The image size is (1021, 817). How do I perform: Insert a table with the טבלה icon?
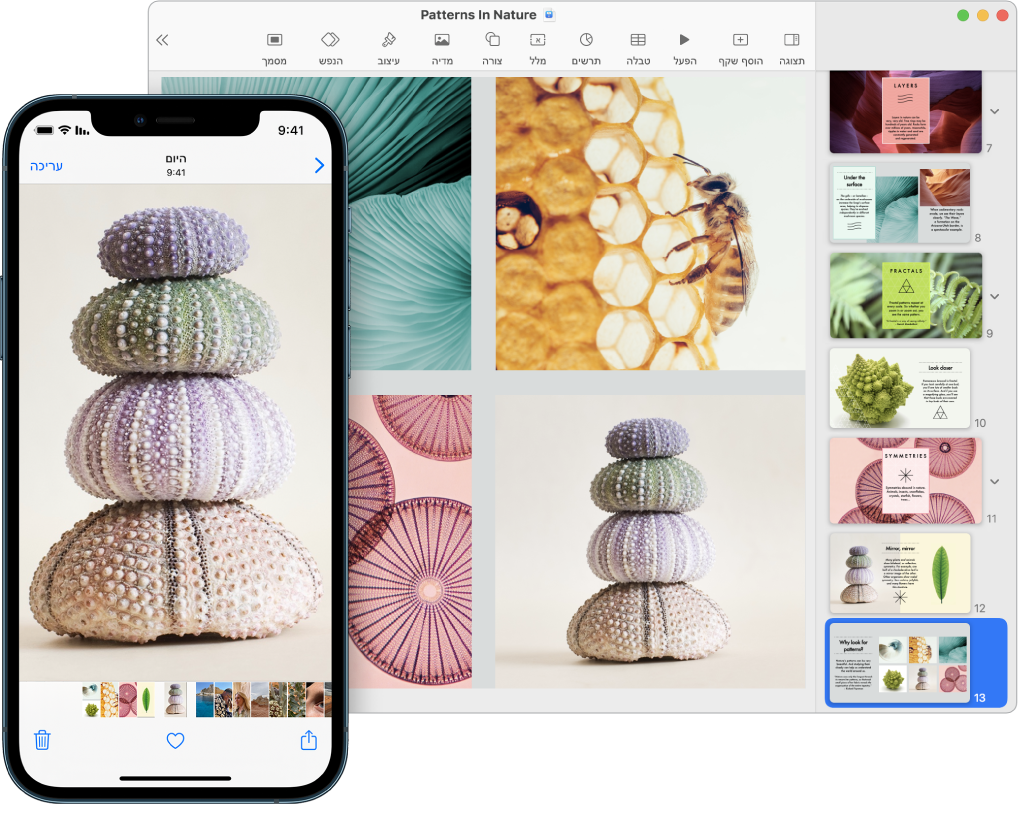coord(637,41)
